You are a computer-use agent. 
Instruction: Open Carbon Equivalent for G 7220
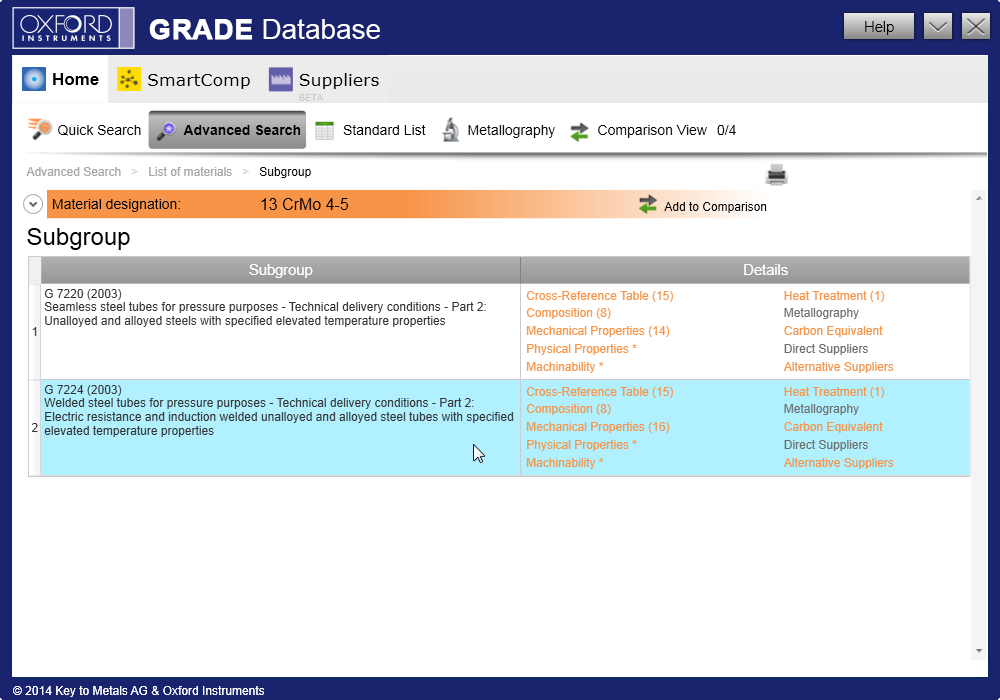pos(833,331)
